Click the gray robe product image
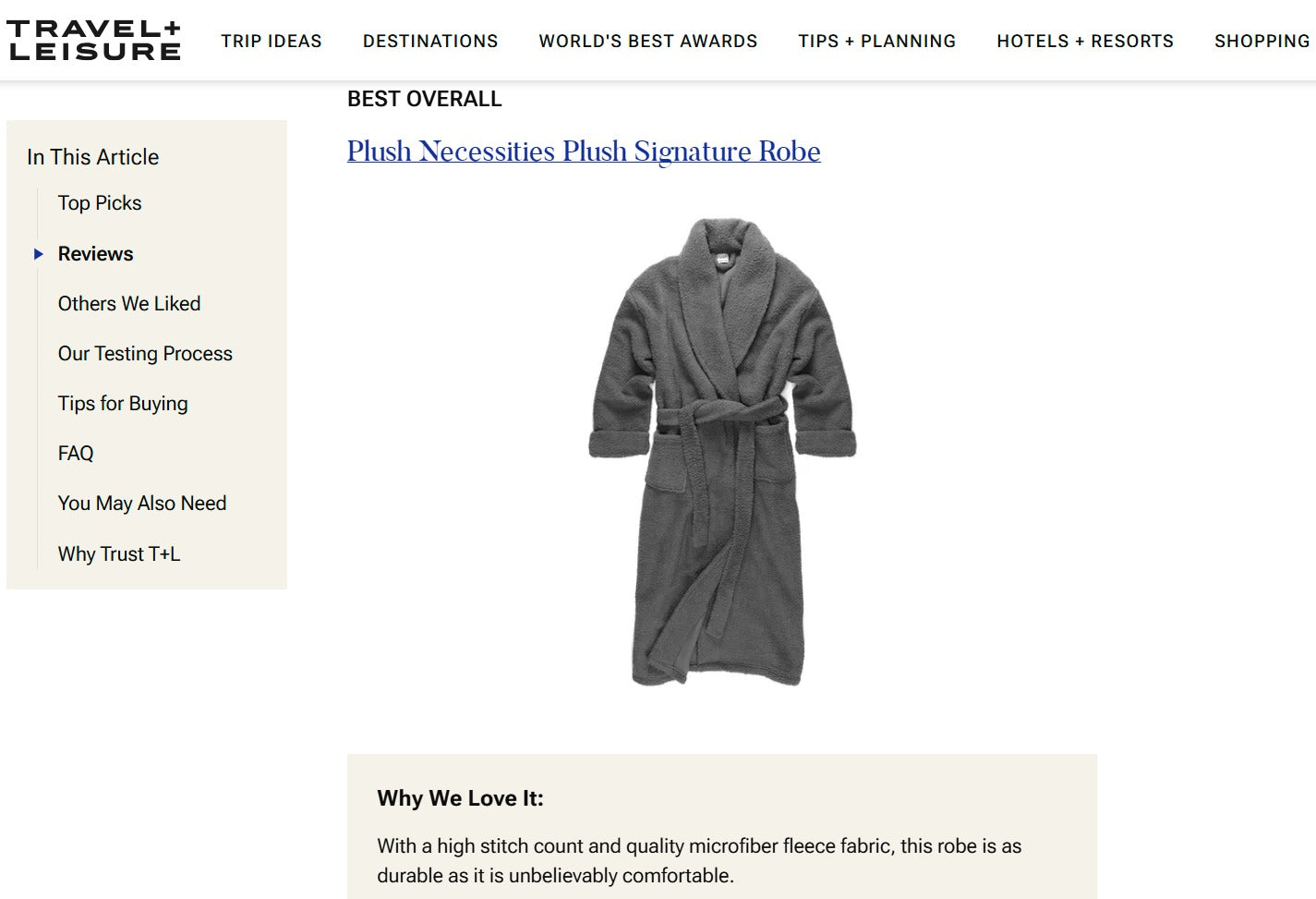 click(721, 452)
